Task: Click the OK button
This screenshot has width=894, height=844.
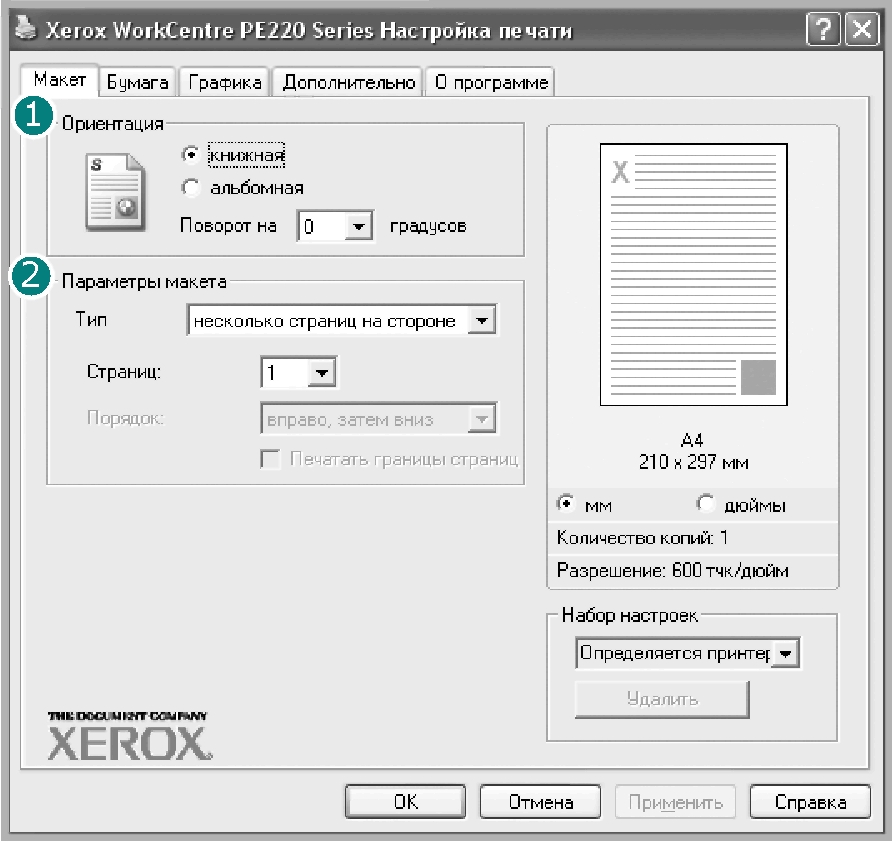Action: (405, 802)
